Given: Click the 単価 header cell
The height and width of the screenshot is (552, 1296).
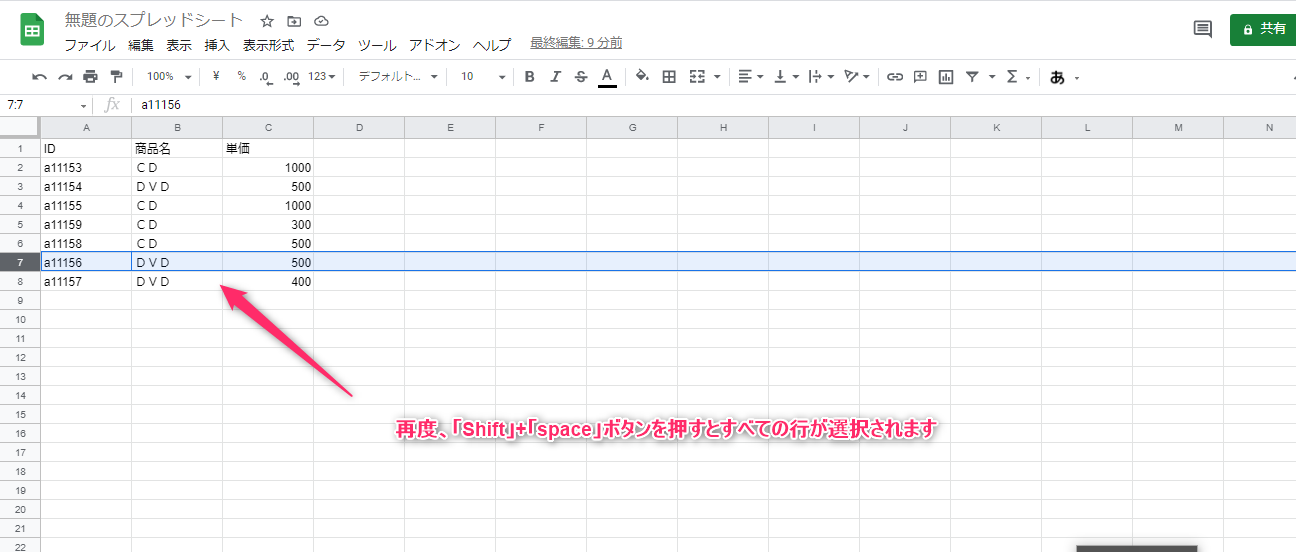Looking at the screenshot, I should click(268, 148).
